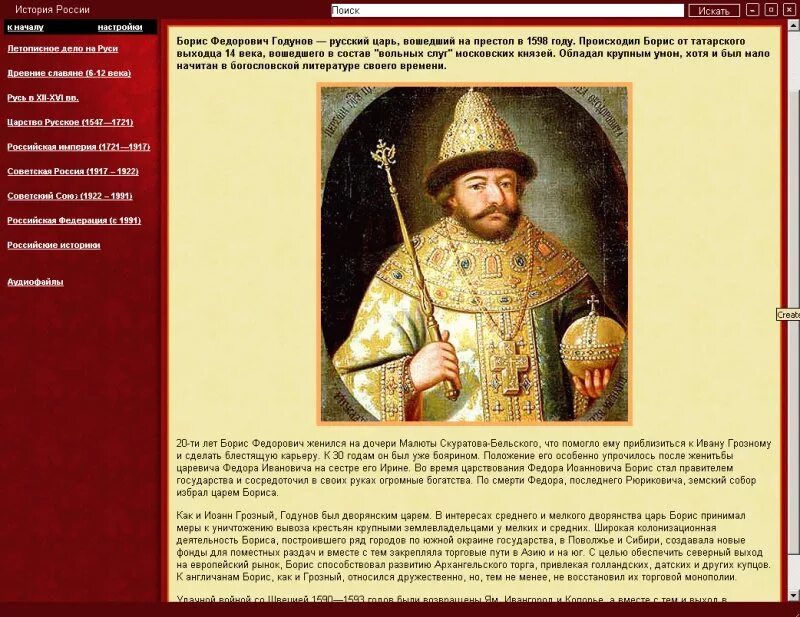This screenshot has width=800, height=617.
Task: Close the История России window
Action: [788, 10]
